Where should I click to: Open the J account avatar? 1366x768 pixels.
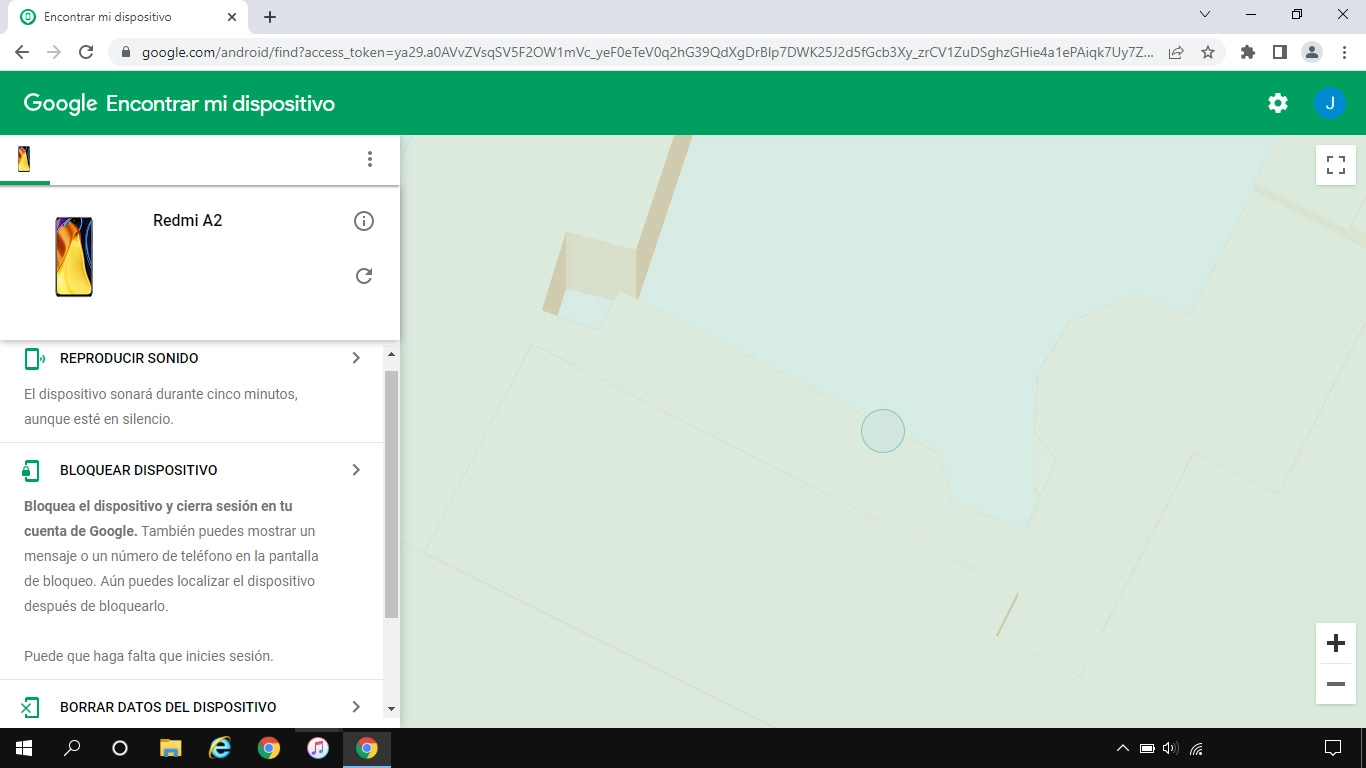(x=1330, y=102)
